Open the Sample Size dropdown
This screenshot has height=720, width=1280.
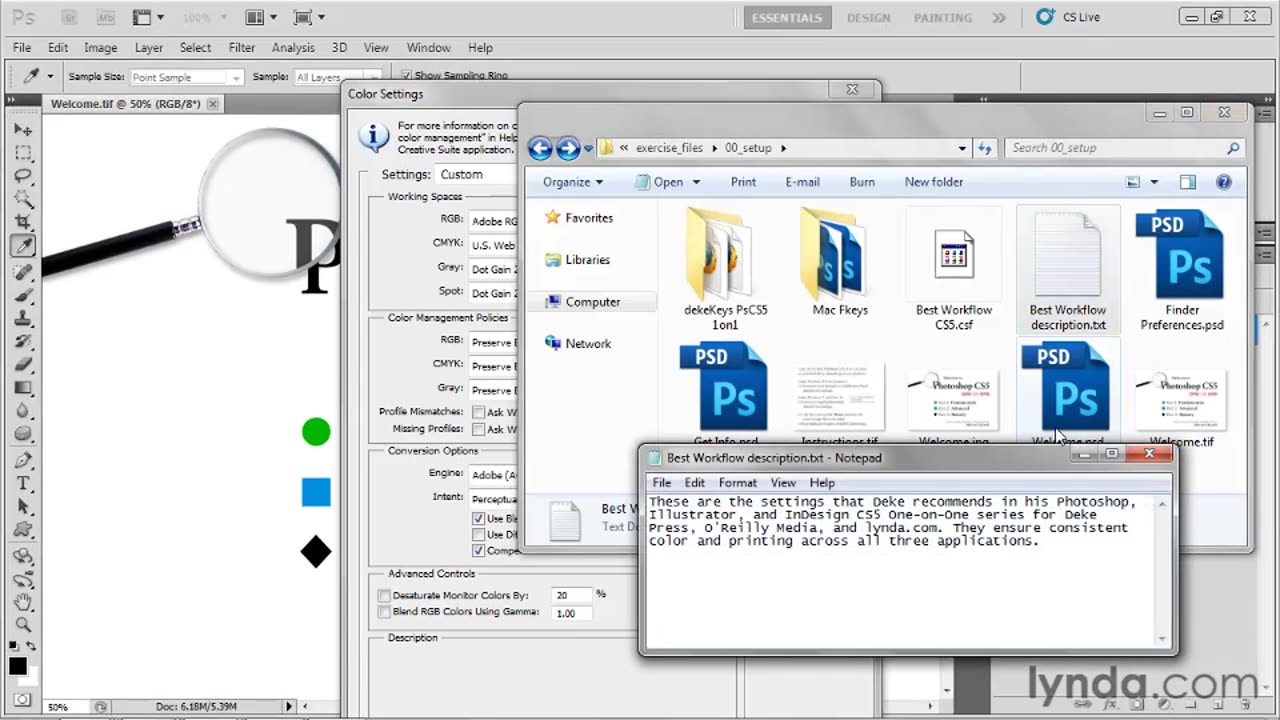coord(186,77)
